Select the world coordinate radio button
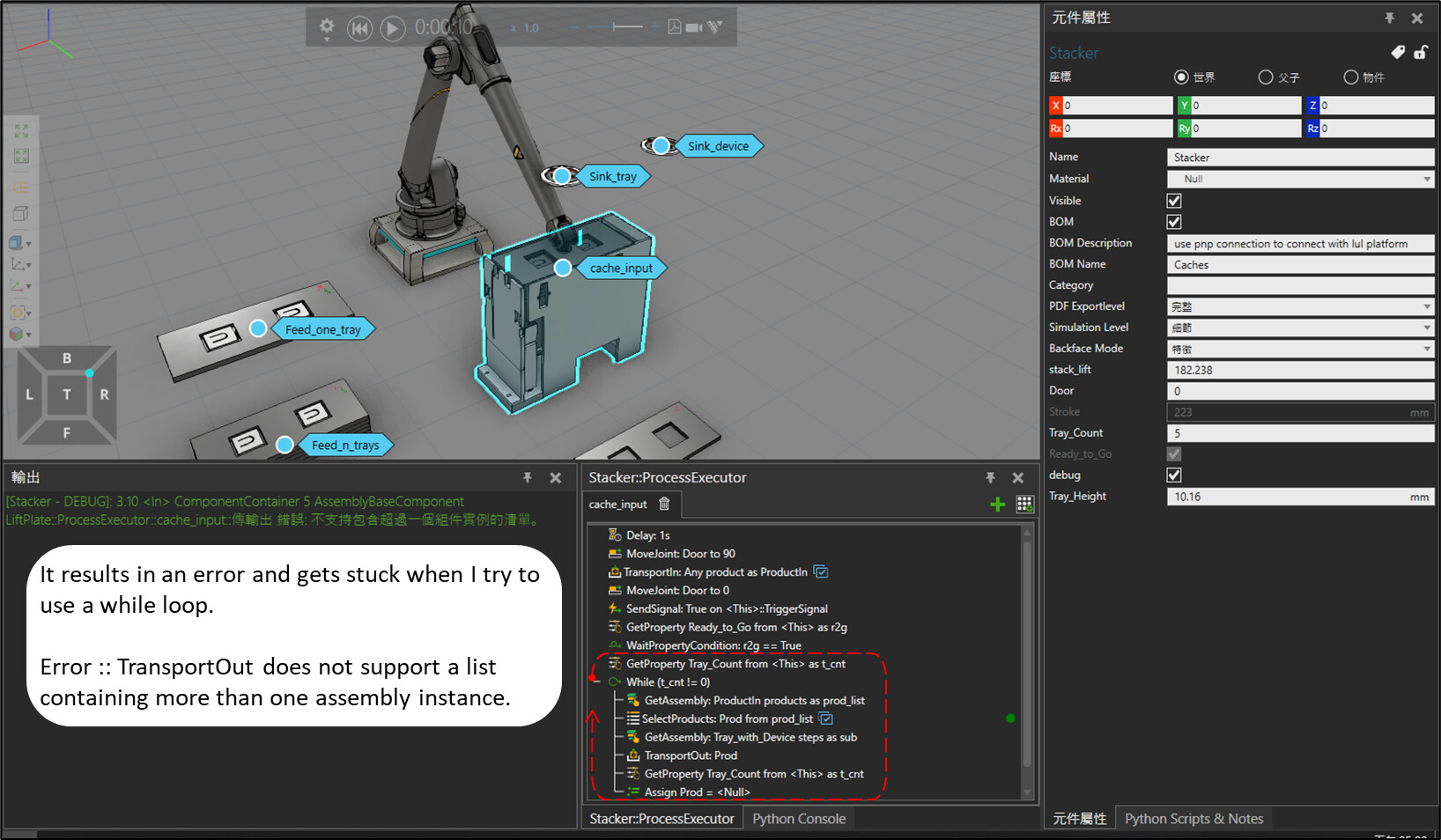Viewport: 1441px width, 840px height. (x=1181, y=77)
